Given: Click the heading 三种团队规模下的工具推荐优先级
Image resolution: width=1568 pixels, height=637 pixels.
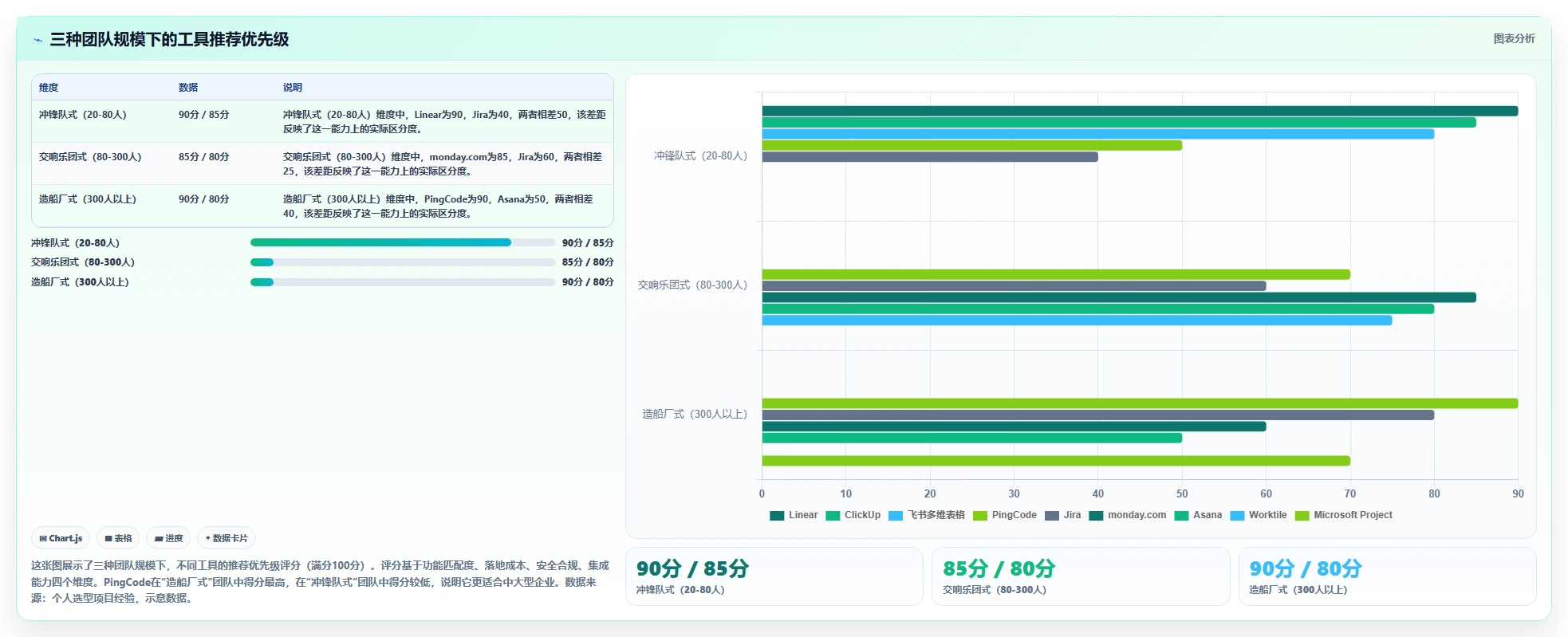Looking at the screenshot, I should coord(169,39).
